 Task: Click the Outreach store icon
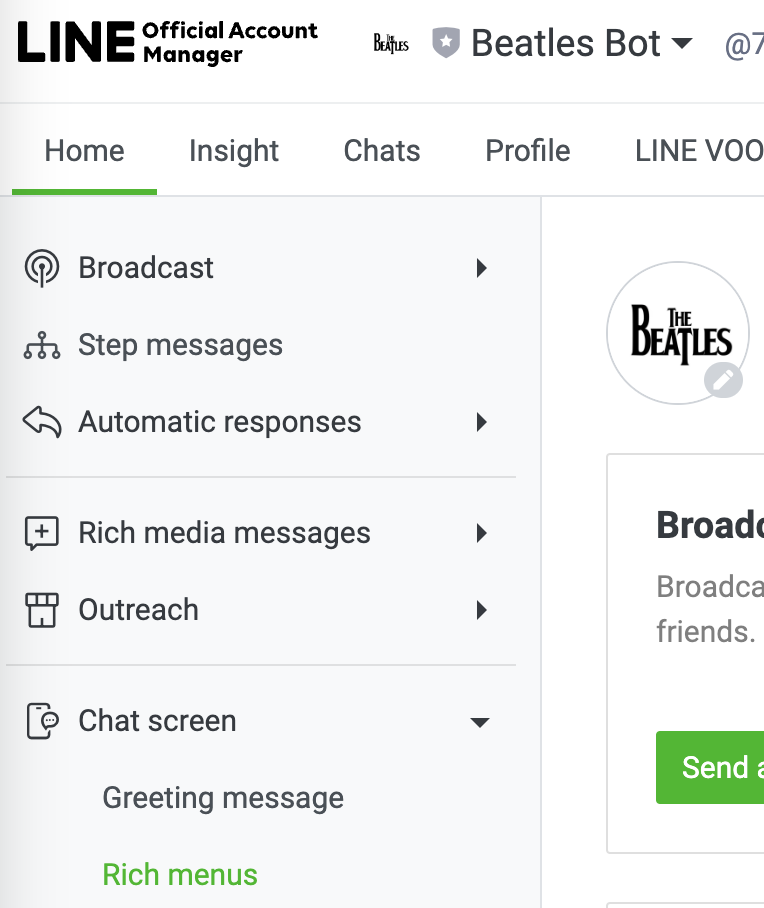tap(42, 610)
